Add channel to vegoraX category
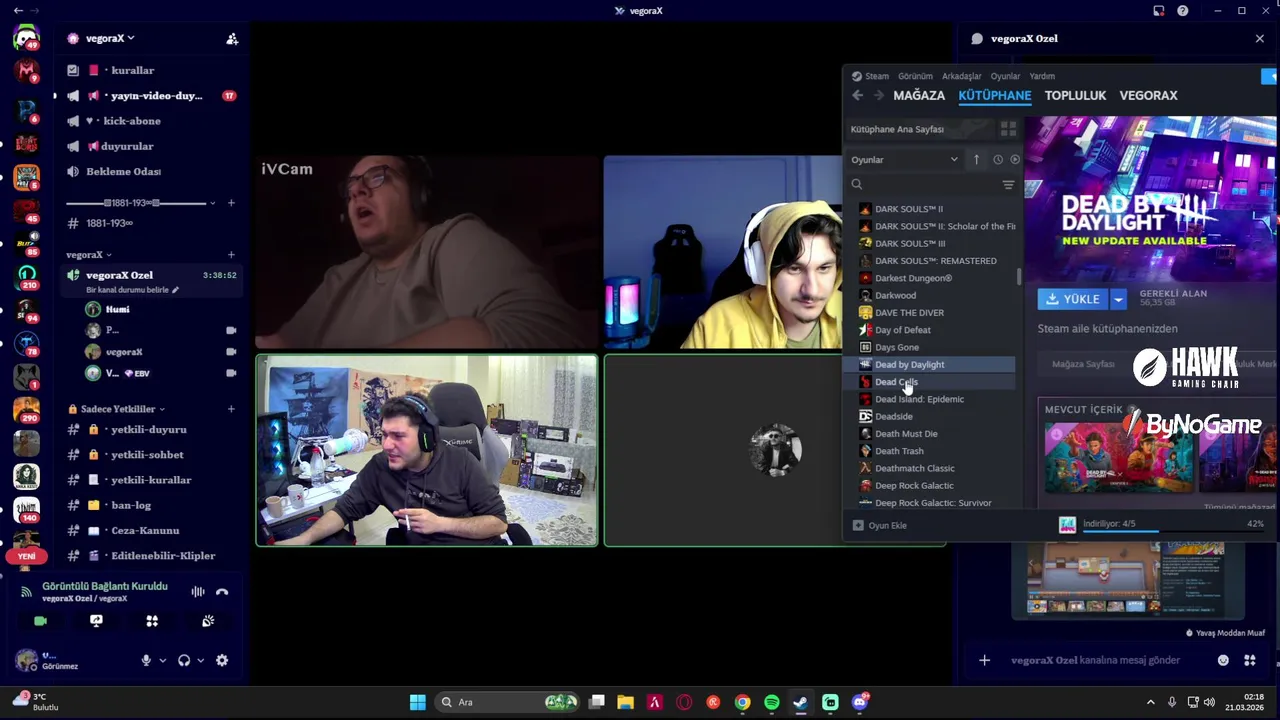Screen dimensions: 1280x720 (231, 255)
